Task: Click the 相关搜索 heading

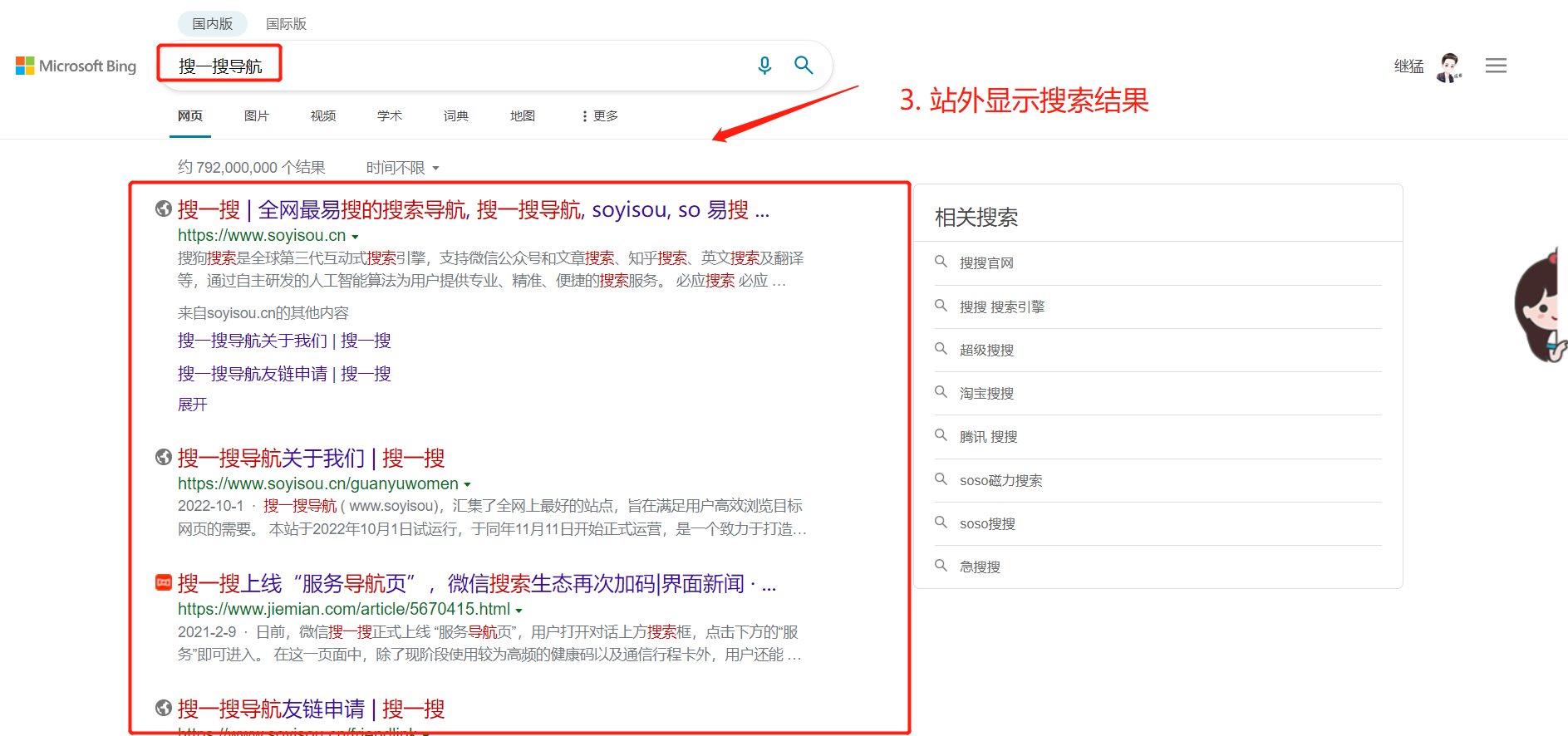Action: pyautogui.click(x=976, y=218)
